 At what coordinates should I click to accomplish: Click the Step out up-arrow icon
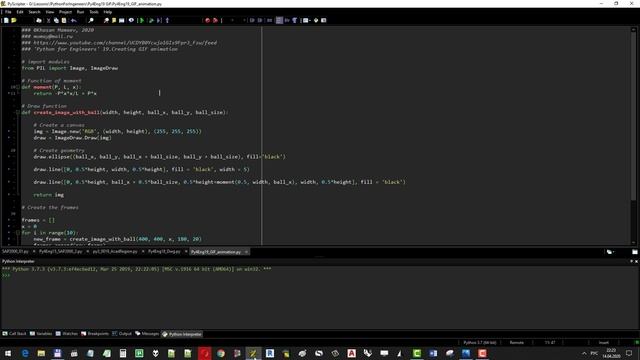[x=167, y=20]
